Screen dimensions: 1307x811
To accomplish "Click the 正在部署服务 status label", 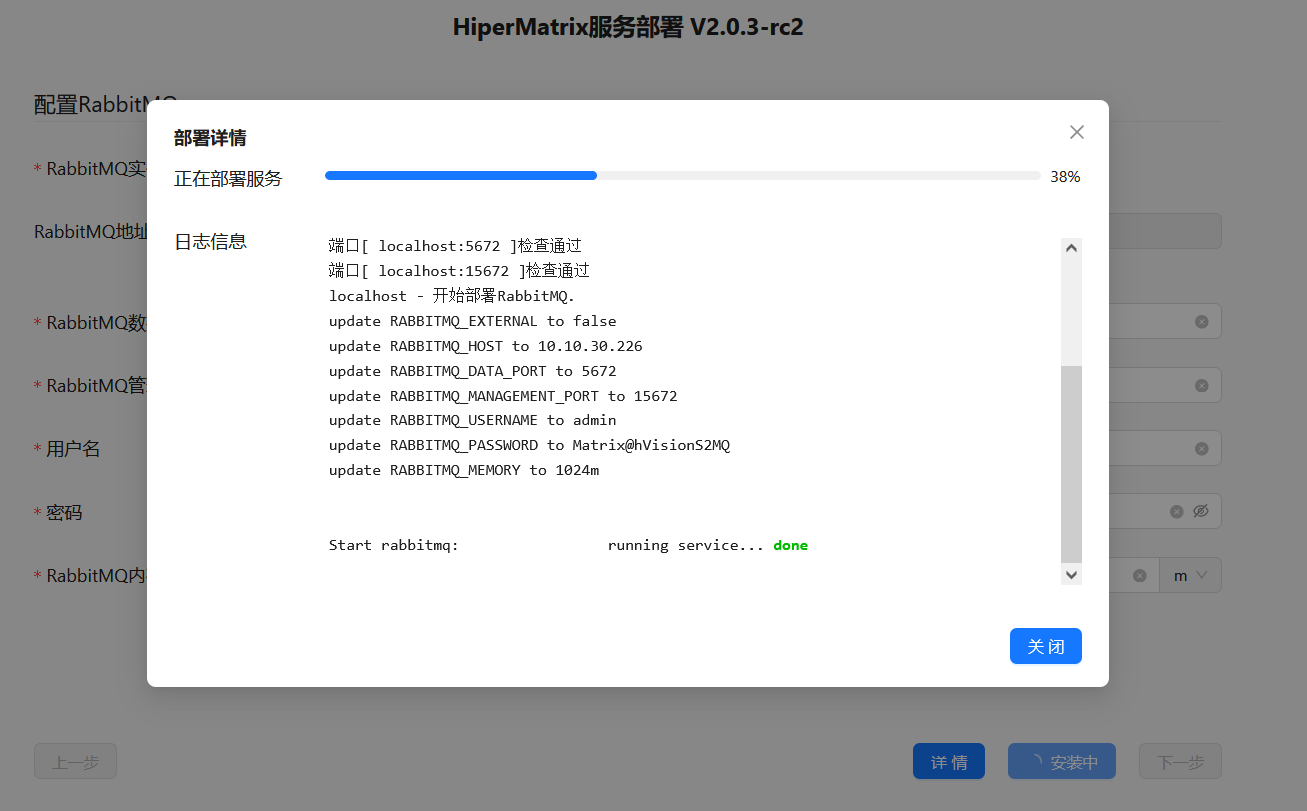I will pyautogui.click(x=228, y=179).
